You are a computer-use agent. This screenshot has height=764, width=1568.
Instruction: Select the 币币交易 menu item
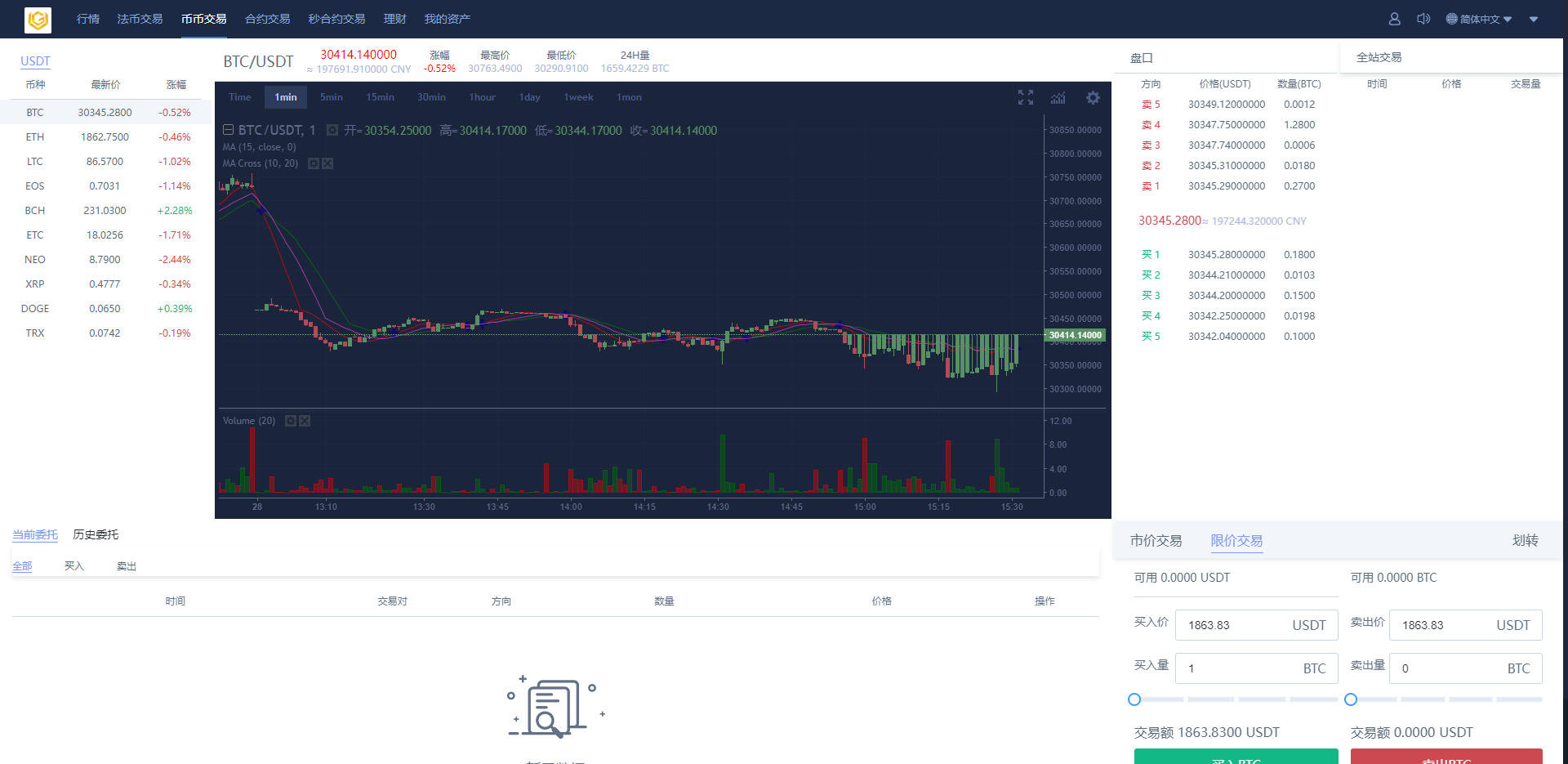click(204, 19)
